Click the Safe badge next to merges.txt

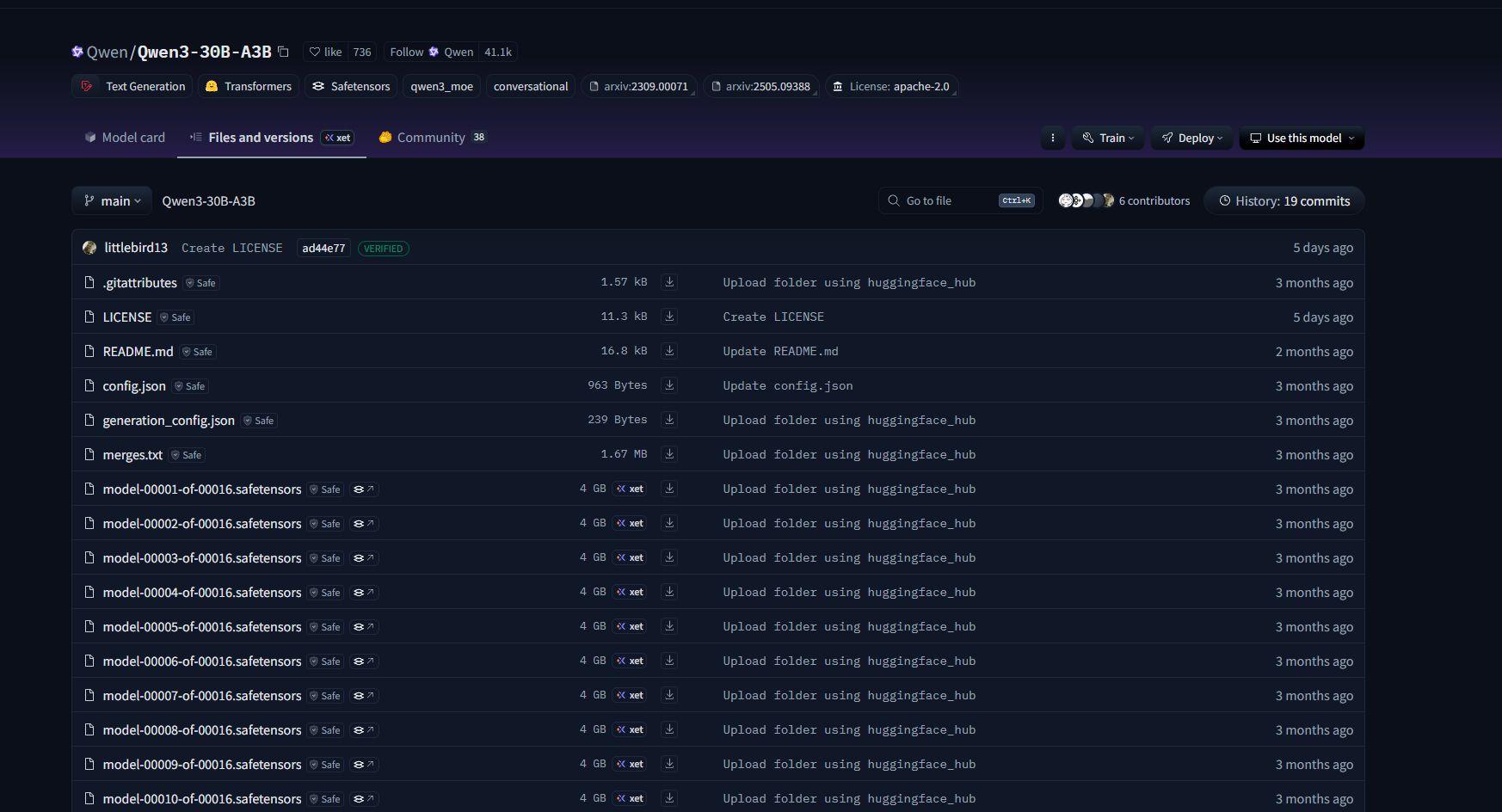tap(187, 455)
